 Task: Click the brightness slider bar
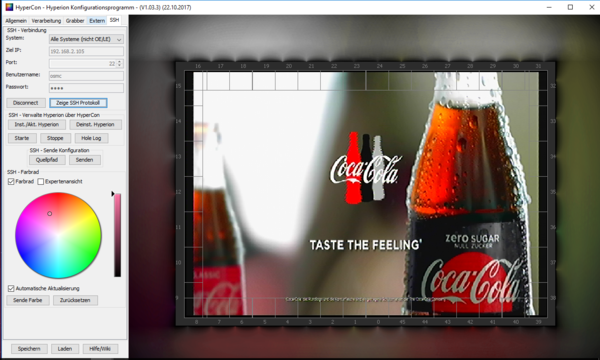click(117, 235)
